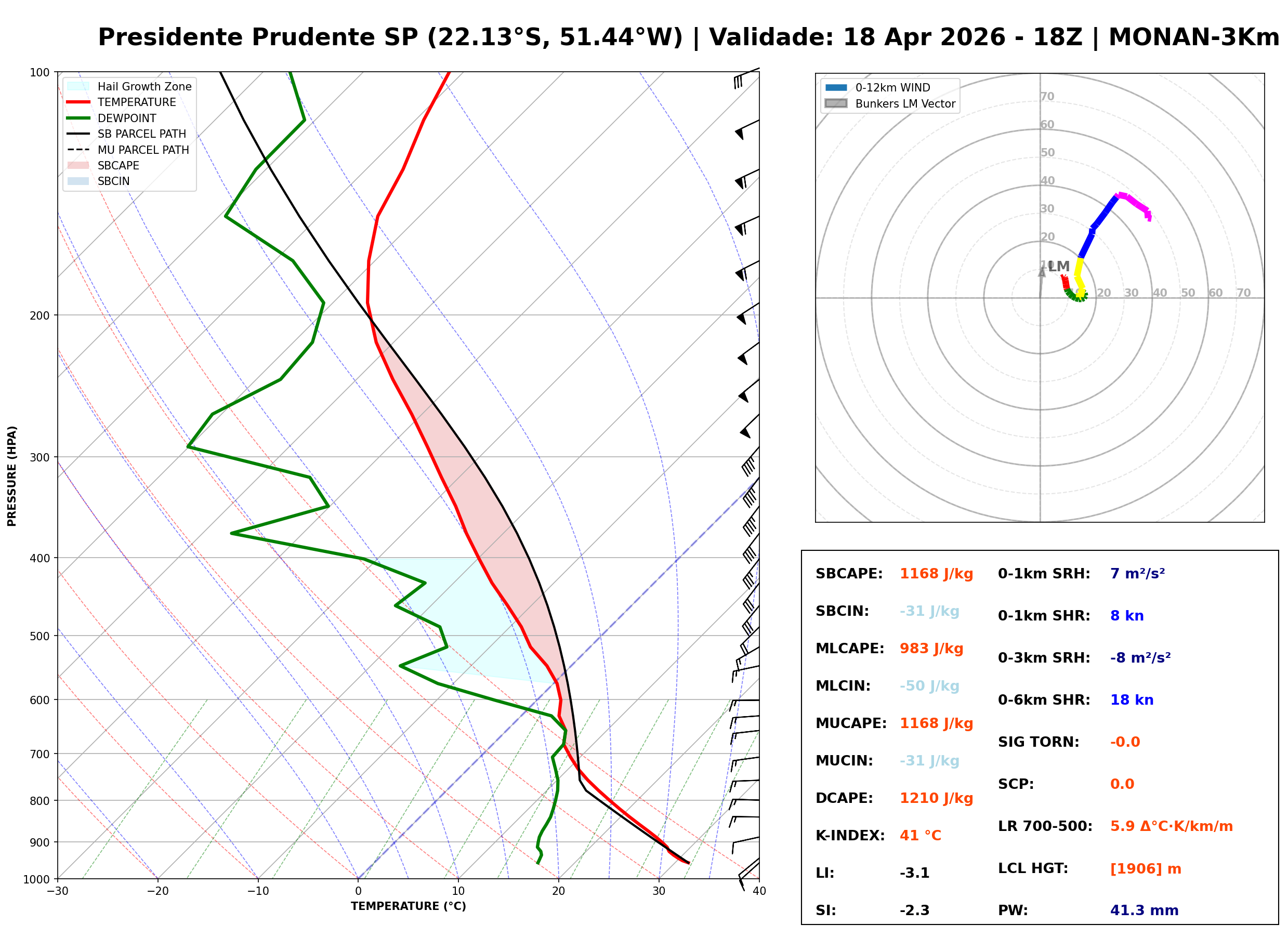Click the K-INDEX value 41 °C
The width and height of the screenshot is (1288, 951).
(x=920, y=836)
